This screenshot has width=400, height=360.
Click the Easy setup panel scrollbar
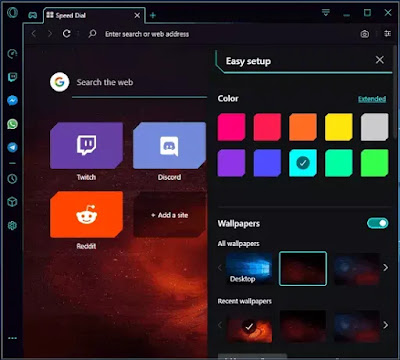point(395,93)
